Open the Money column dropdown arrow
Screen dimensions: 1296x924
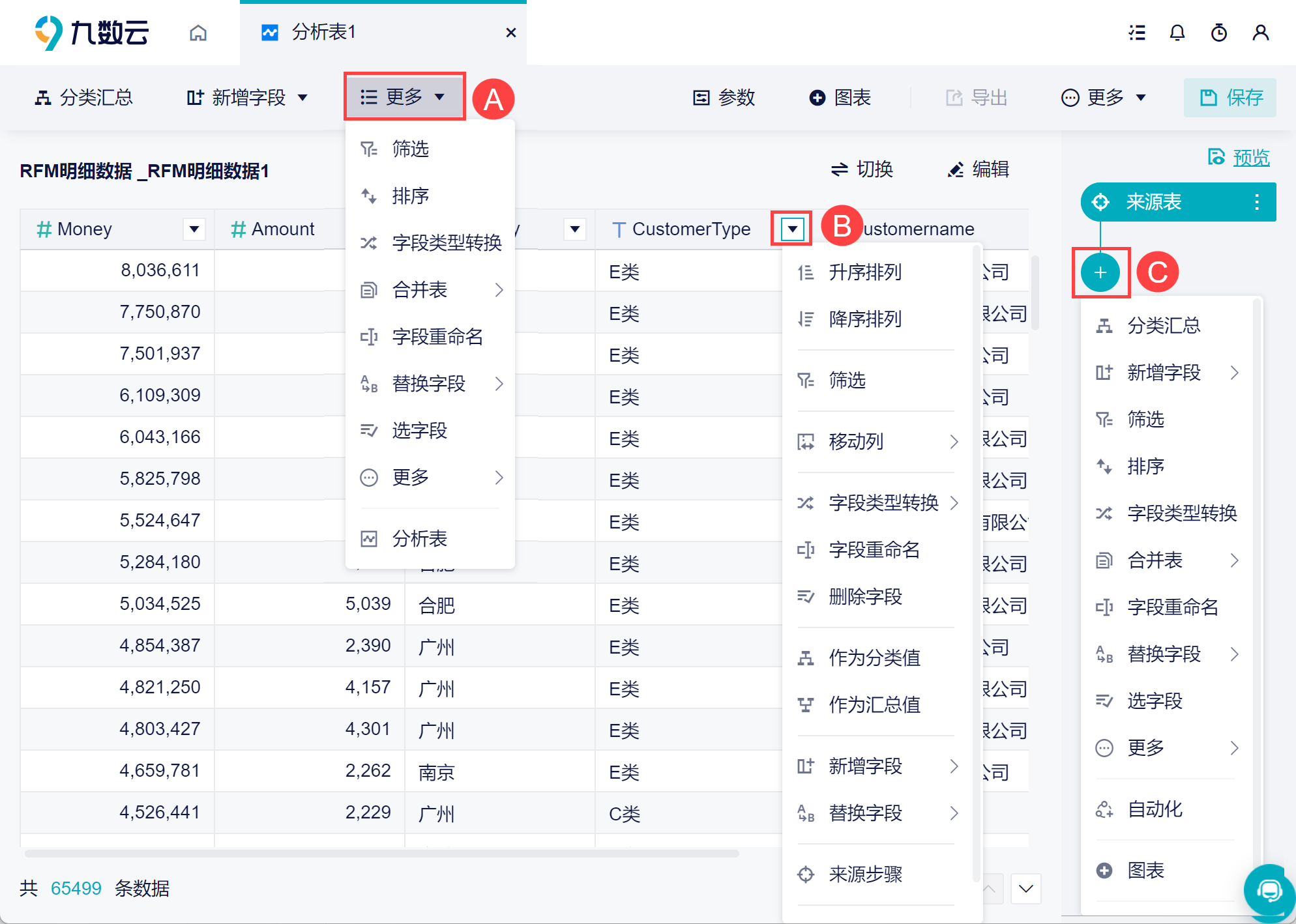194,229
